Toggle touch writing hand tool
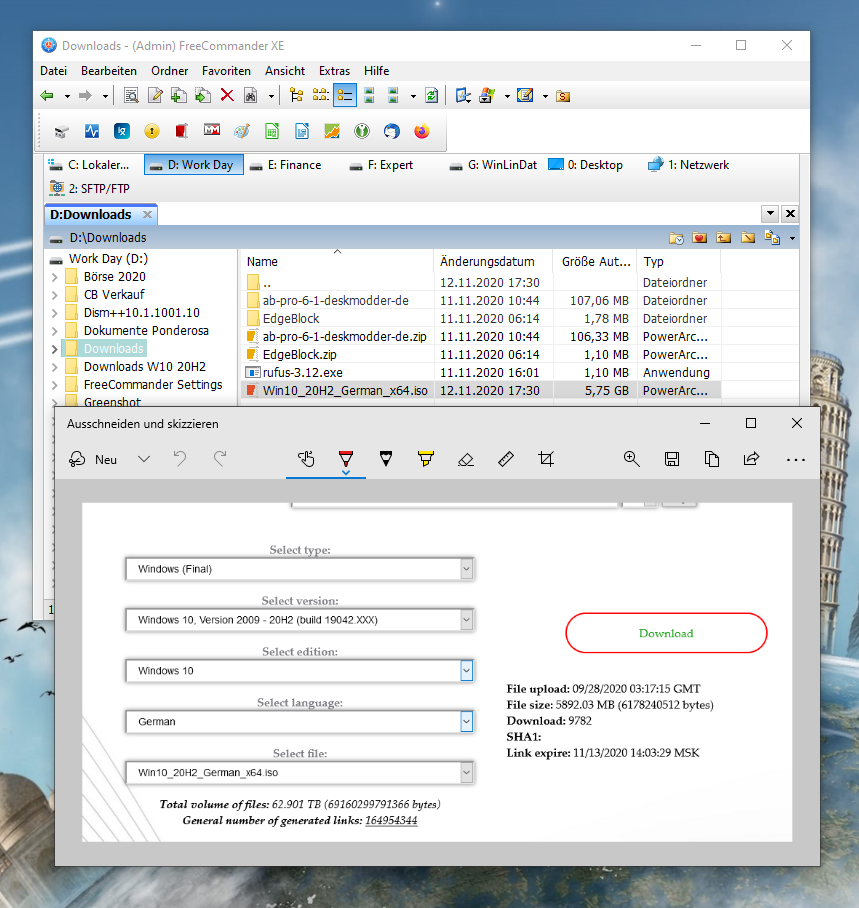 306,459
